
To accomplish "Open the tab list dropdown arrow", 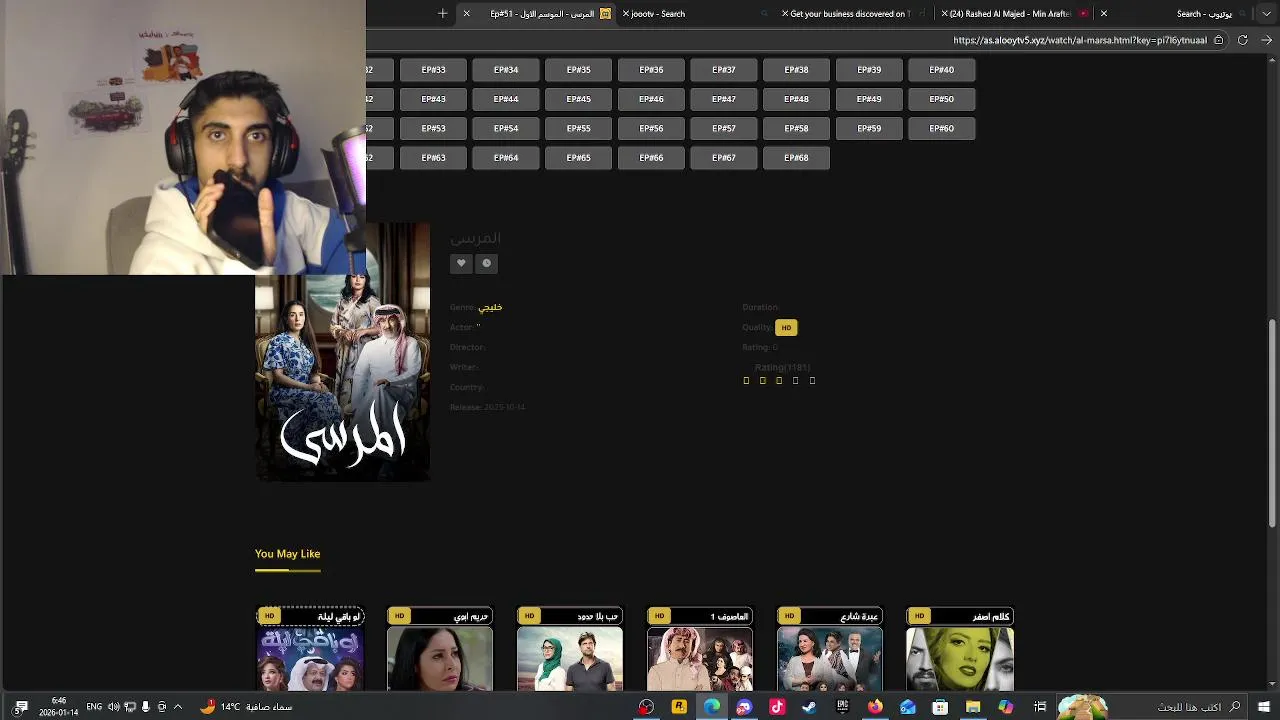I will pos(1266,13).
